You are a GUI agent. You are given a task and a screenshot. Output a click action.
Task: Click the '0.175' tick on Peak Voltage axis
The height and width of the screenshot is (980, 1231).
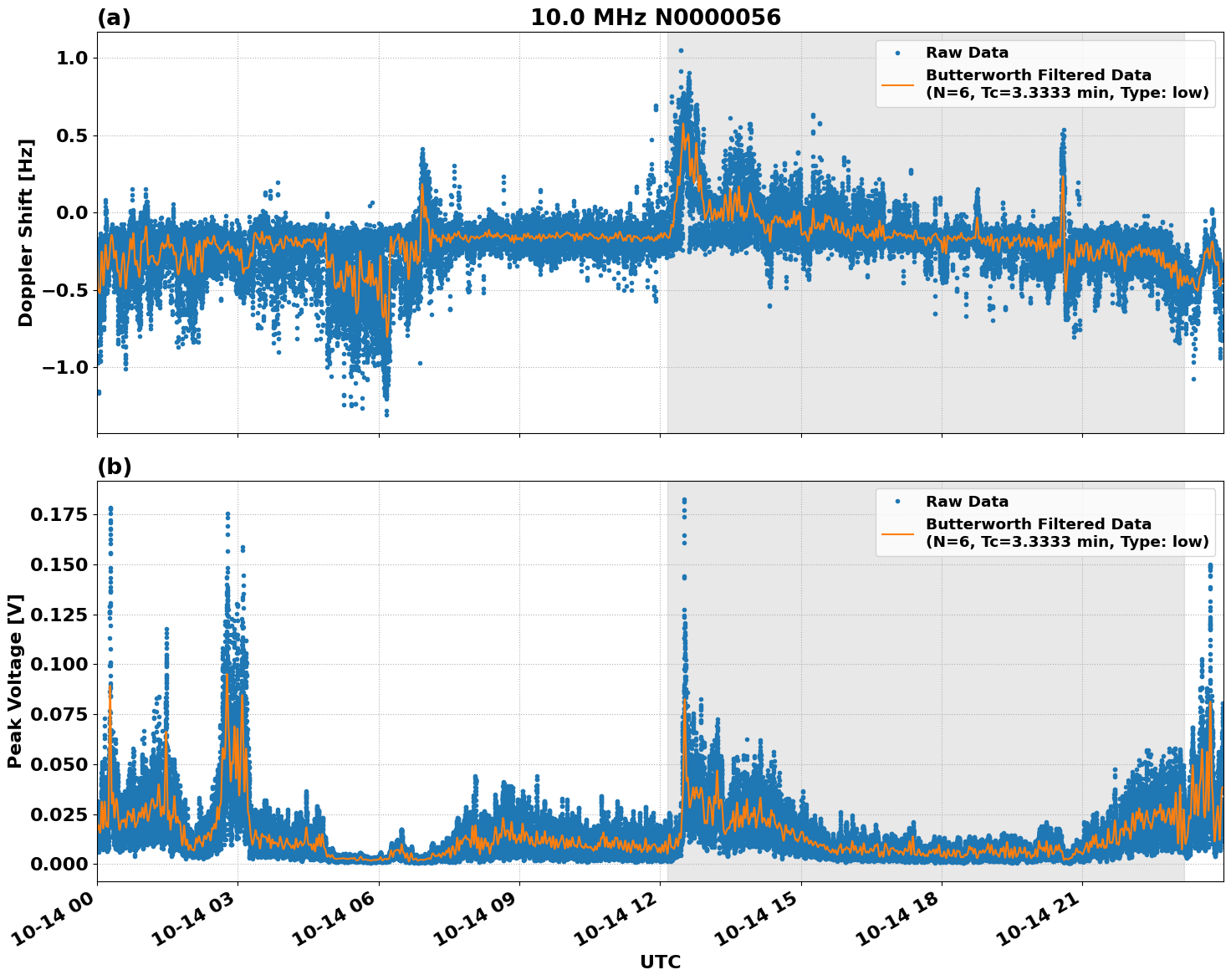[x=59, y=514]
